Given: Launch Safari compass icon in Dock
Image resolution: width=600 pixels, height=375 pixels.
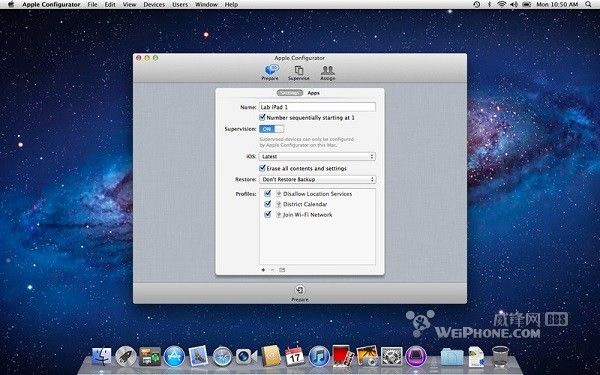Looking at the screenshot, I should pos(222,356).
